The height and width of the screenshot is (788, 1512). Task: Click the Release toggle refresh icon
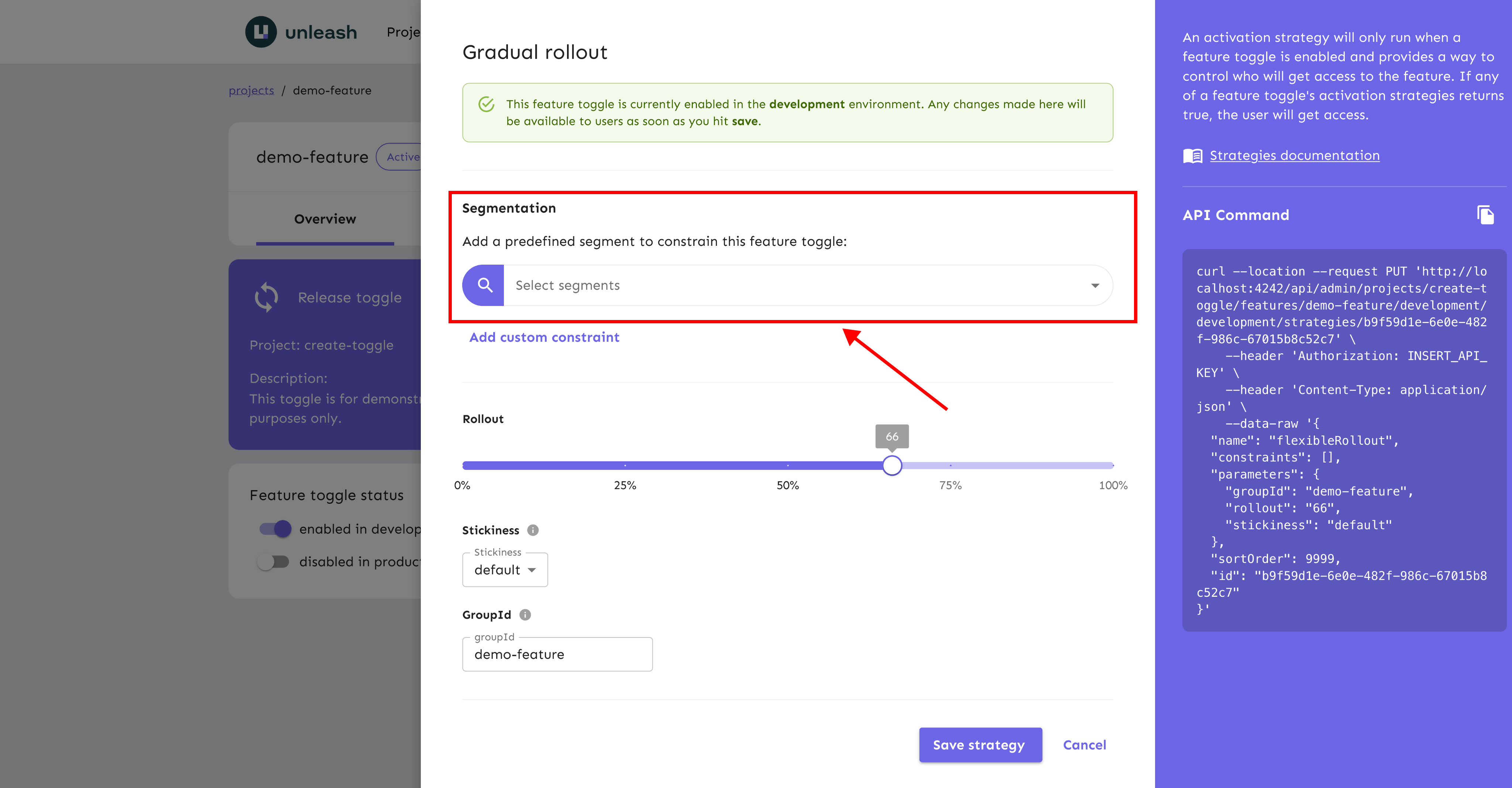[x=267, y=297]
